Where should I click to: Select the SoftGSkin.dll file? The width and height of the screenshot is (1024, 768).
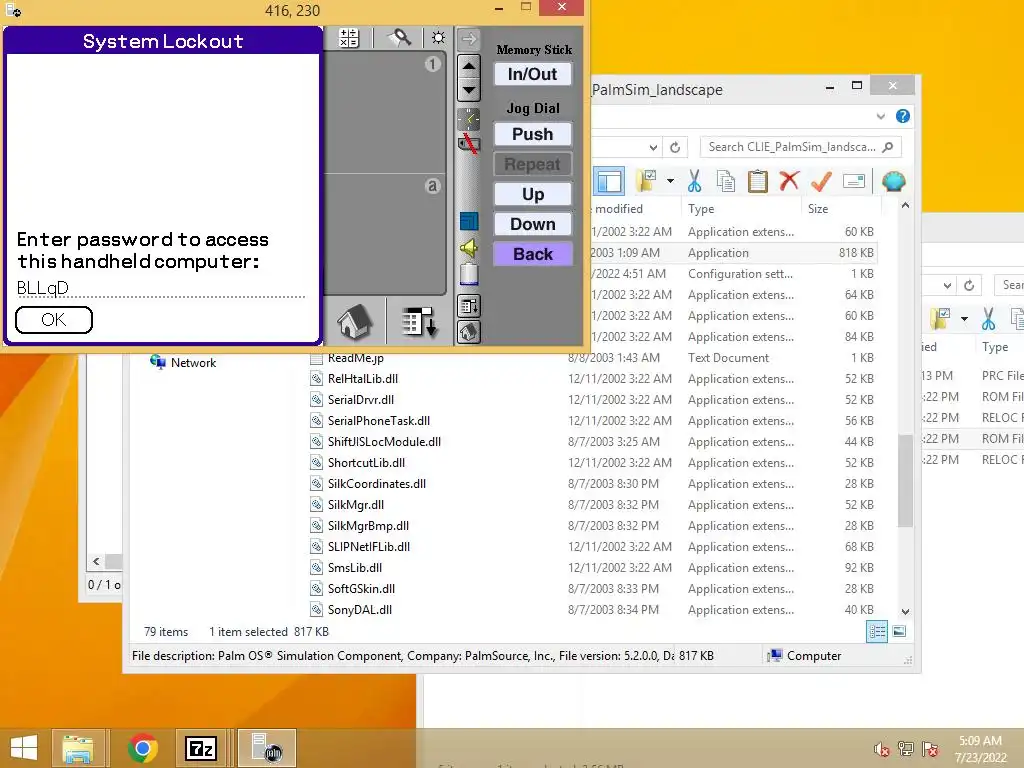pos(361,589)
